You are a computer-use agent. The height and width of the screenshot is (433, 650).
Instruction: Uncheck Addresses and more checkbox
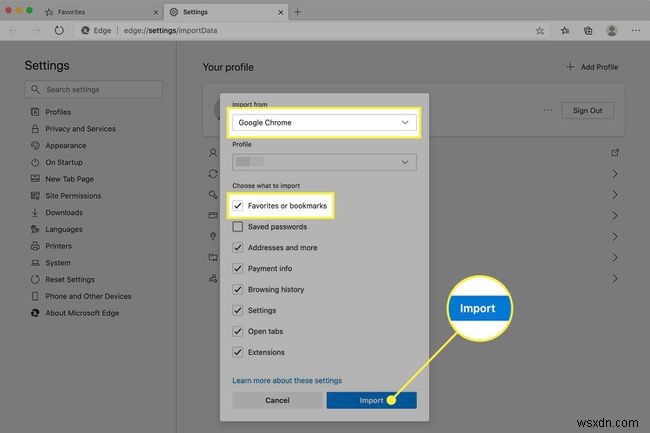tap(238, 247)
